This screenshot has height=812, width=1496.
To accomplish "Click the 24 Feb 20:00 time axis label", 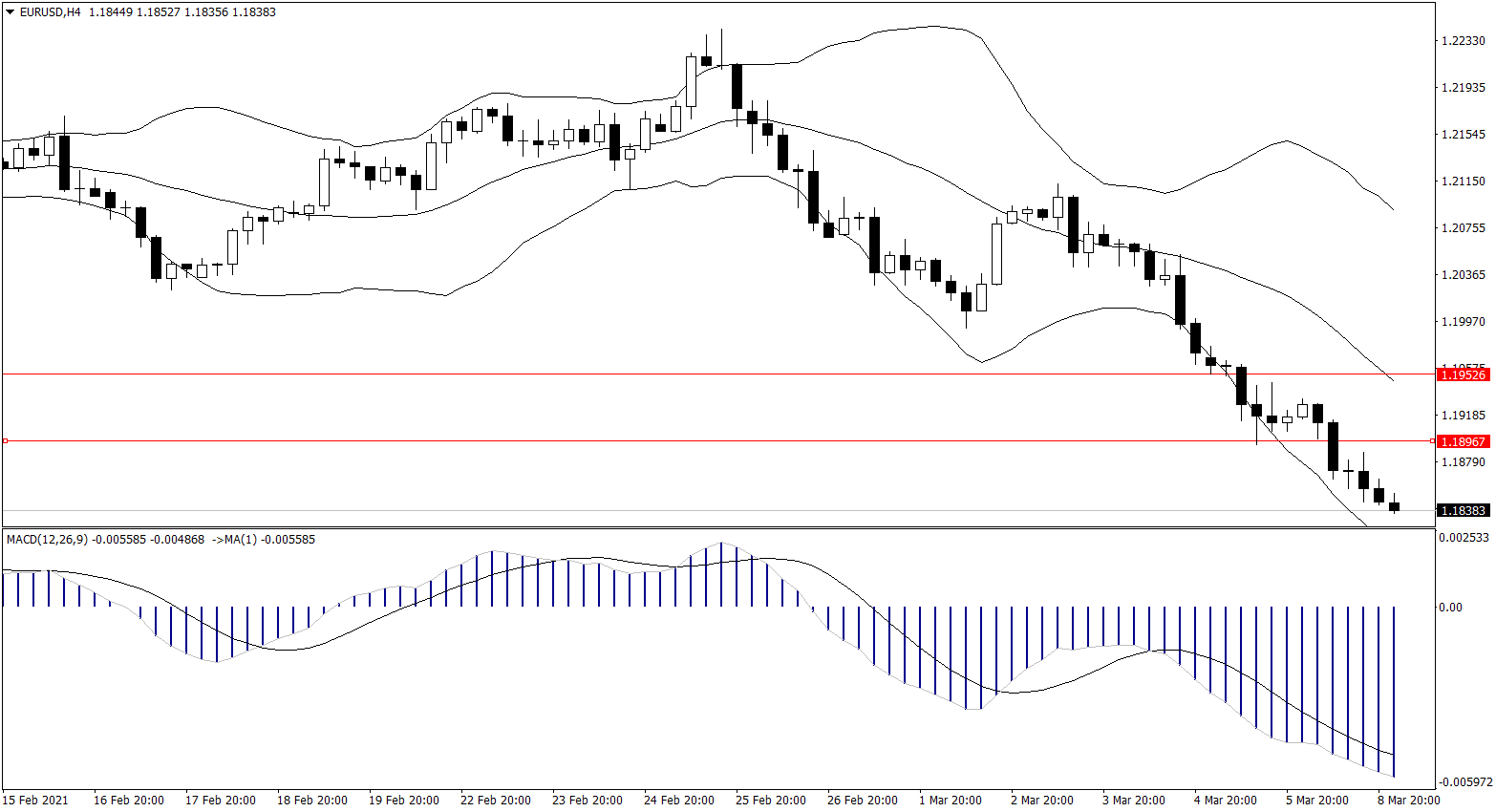I will (x=678, y=800).
